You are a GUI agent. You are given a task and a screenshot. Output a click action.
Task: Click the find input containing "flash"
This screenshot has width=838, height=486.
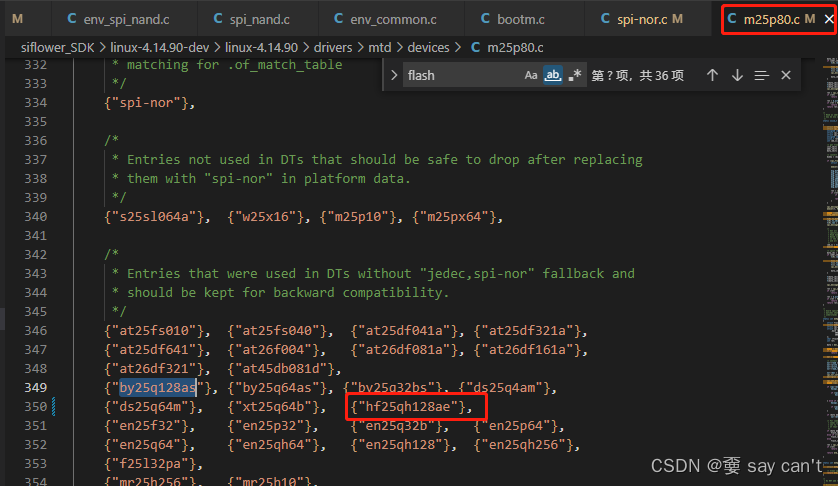(460, 75)
